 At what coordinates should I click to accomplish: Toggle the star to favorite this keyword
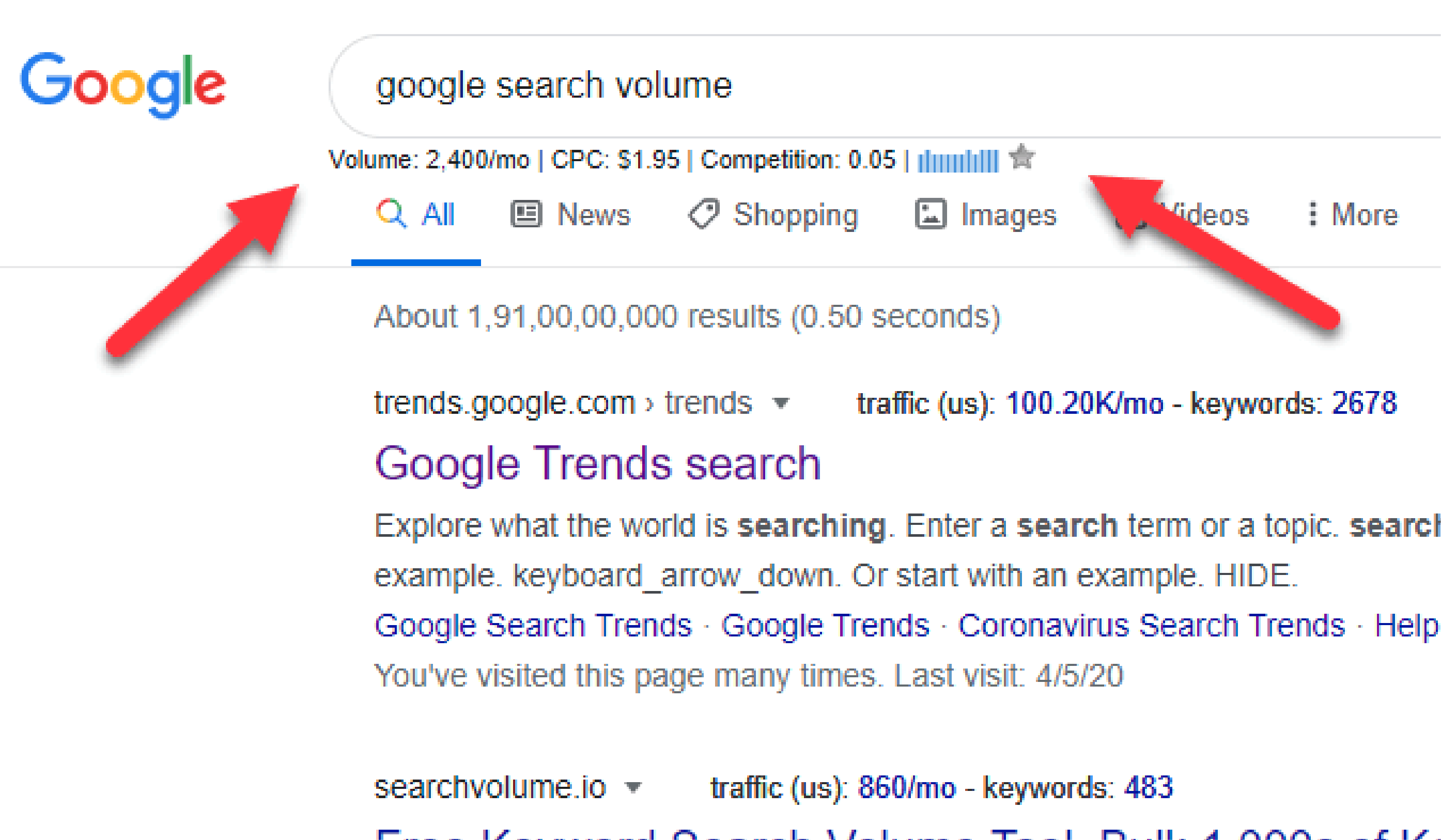click(1022, 159)
